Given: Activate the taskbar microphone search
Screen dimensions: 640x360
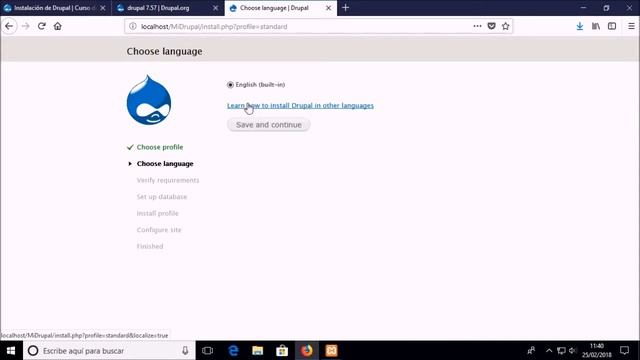Looking at the screenshot, I should coord(185,351).
